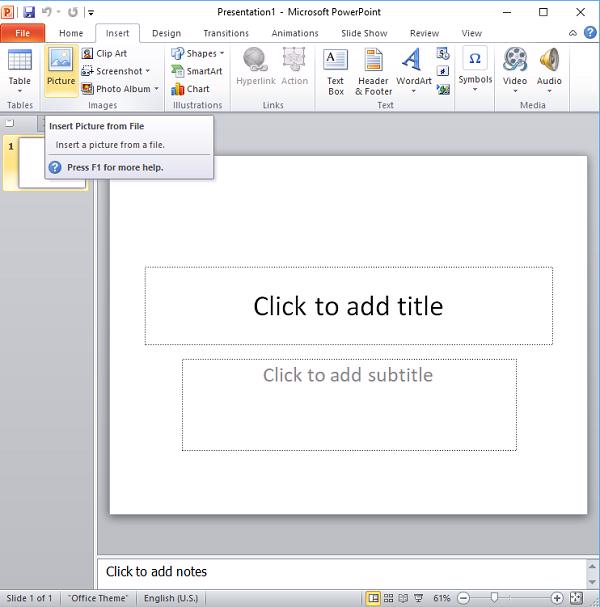This screenshot has width=600, height=607.
Task: Open Clip Art pane
Action: (x=105, y=53)
